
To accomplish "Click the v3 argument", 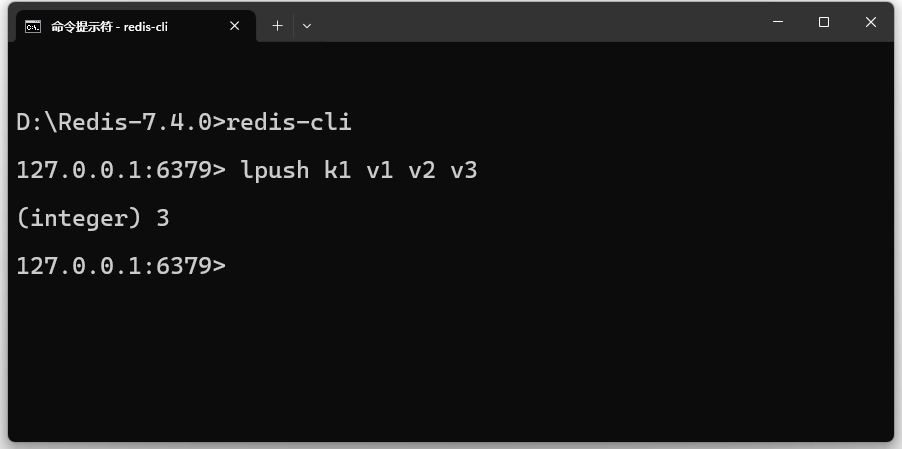I will pyautogui.click(x=464, y=171).
